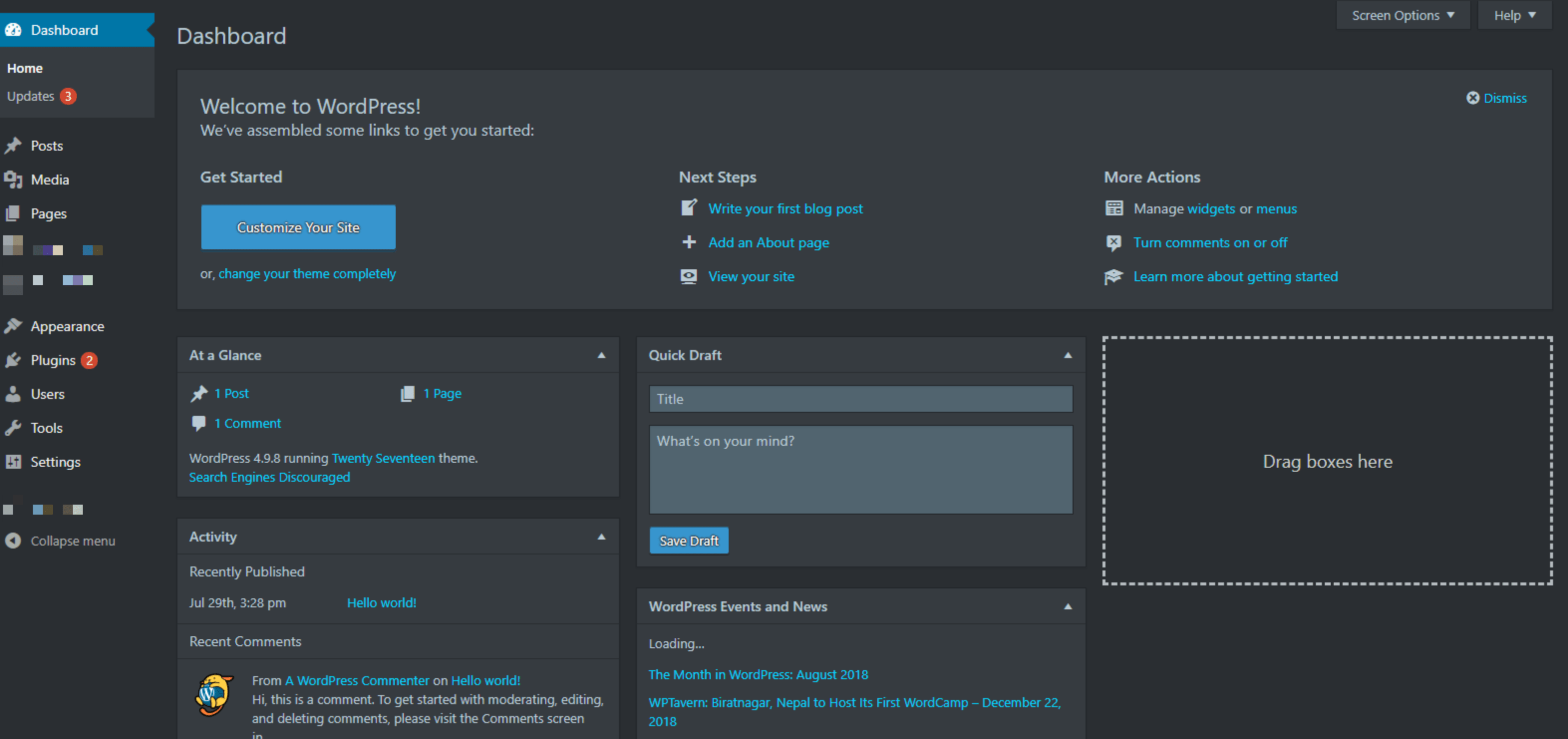Click the Plugins icon in sidebar
The image size is (1568, 739).
pyautogui.click(x=15, y=359)
